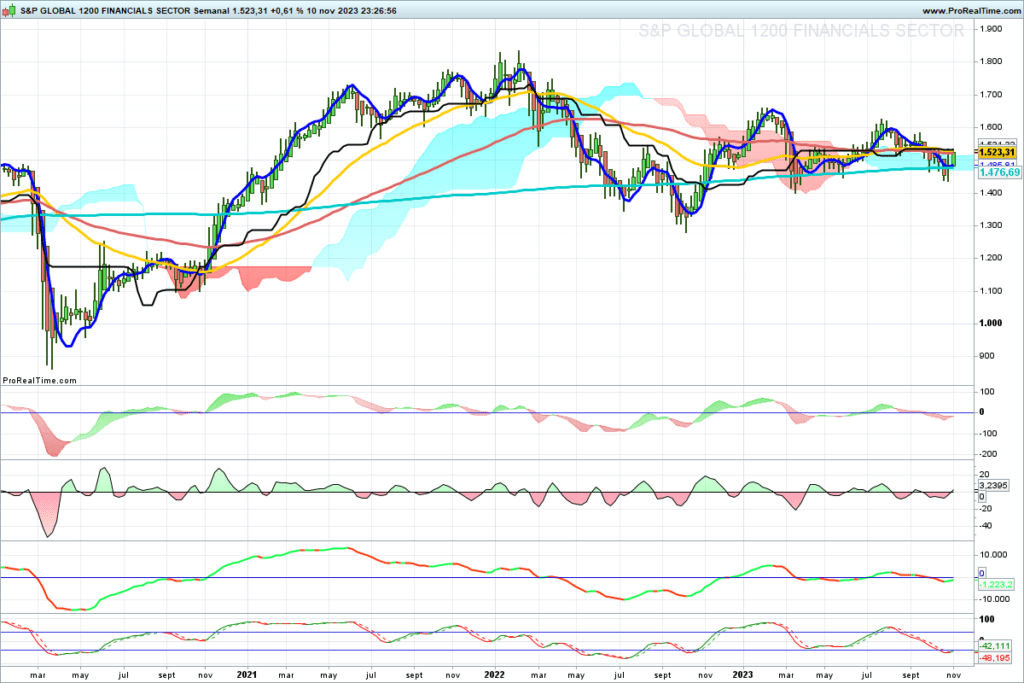Click the -48,195 red oscillator value tag
1024x683 pixels.
(x=995, y=658)
